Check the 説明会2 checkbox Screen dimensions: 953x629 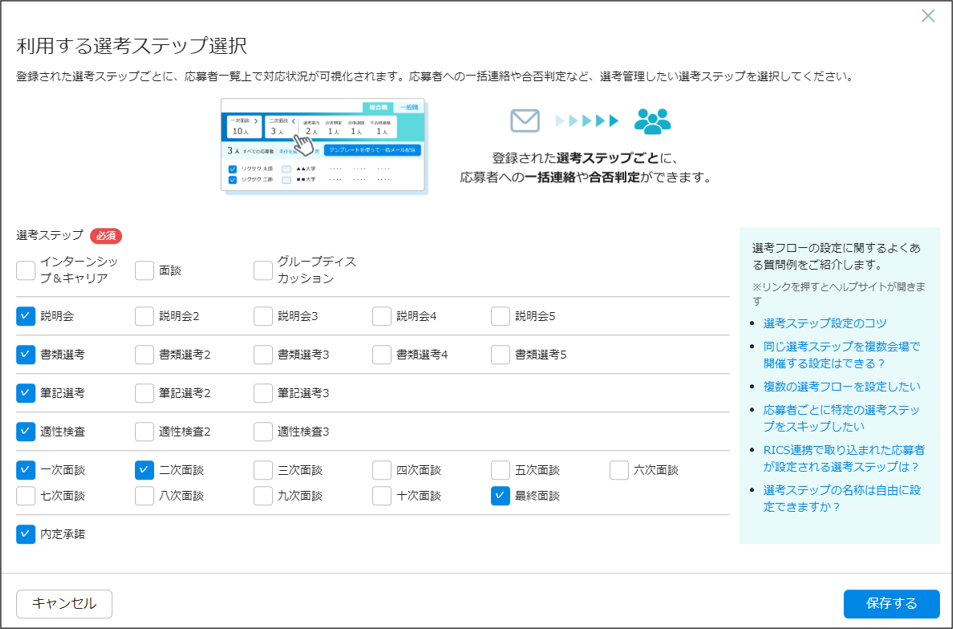[x=144, y=316]
